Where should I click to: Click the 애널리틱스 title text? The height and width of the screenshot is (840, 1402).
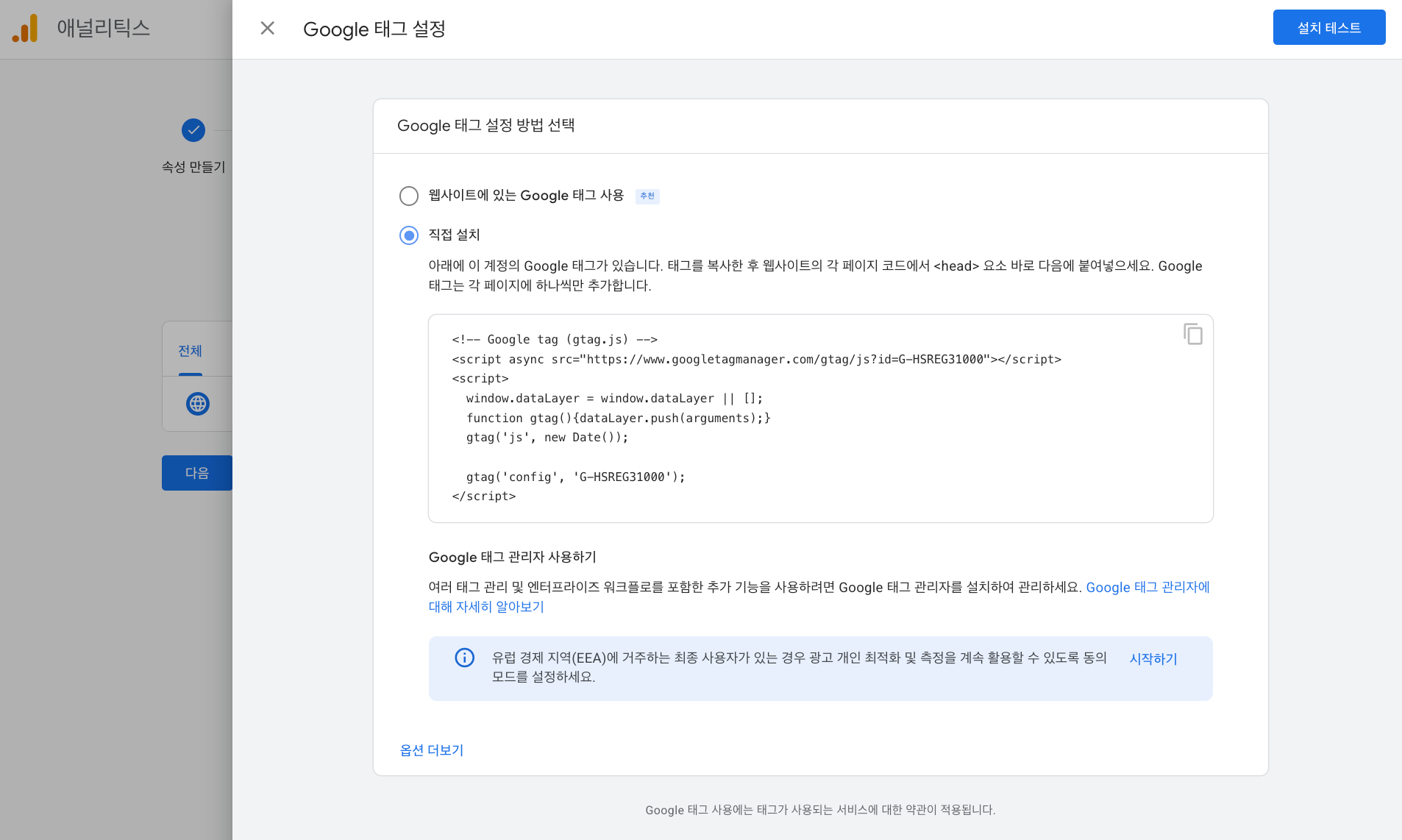tap(104, 28)
